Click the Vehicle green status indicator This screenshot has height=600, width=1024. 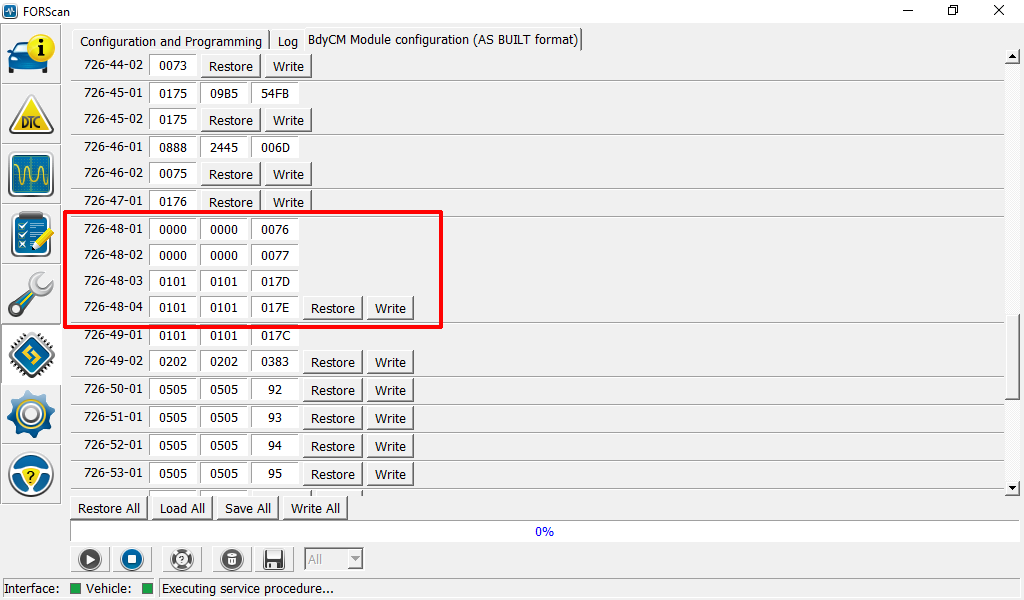[147, 589]
